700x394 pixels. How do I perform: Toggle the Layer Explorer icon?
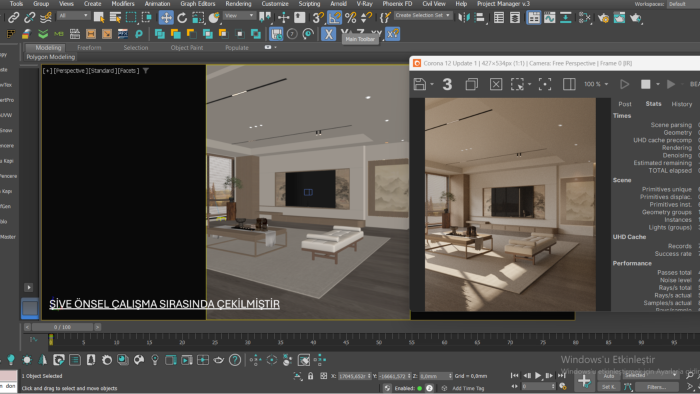pyautogui.click(x=515, y=18)
